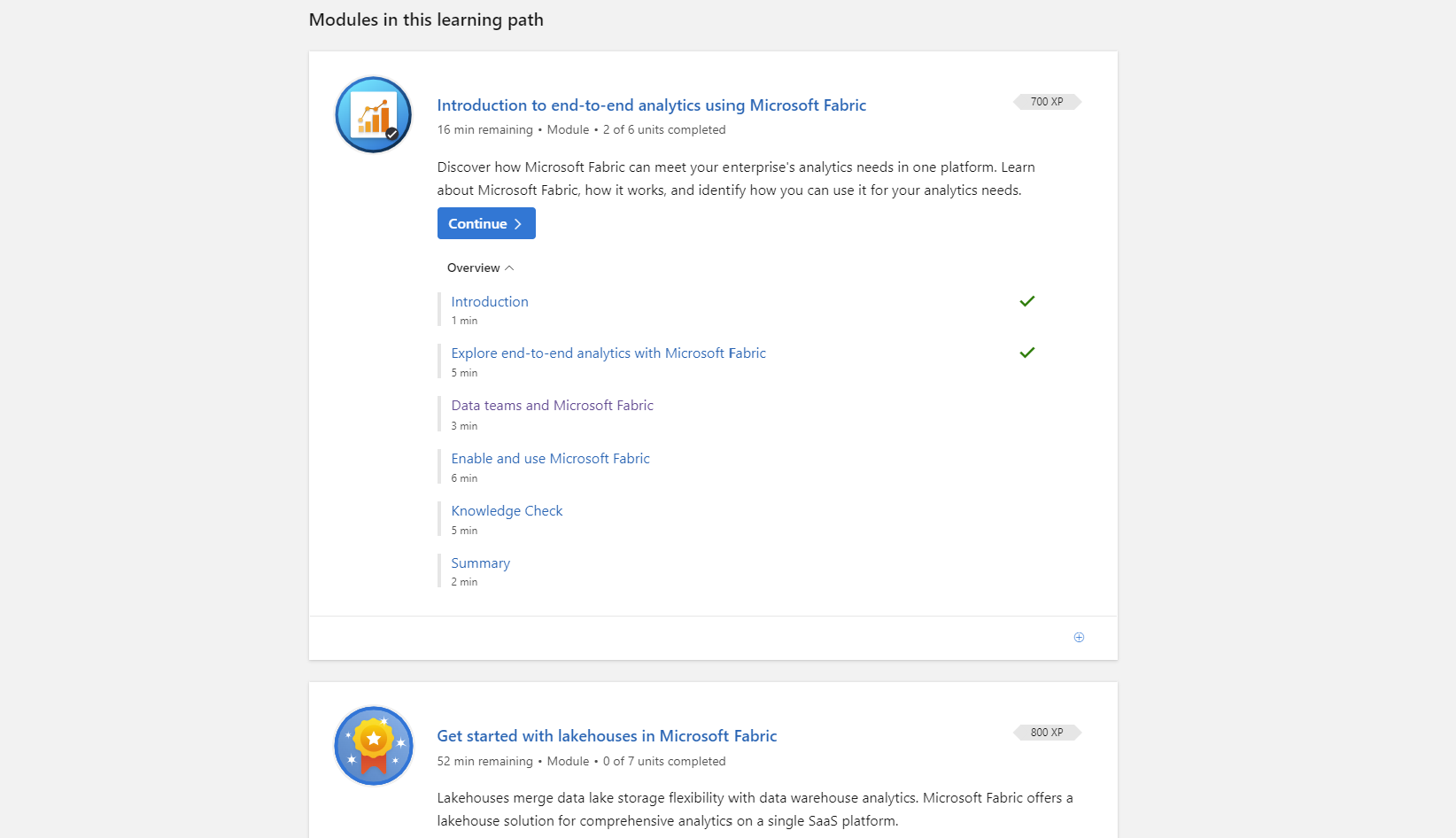
Task: Click 'Modules in this learning path' heading
Action: tap(426, 19)
